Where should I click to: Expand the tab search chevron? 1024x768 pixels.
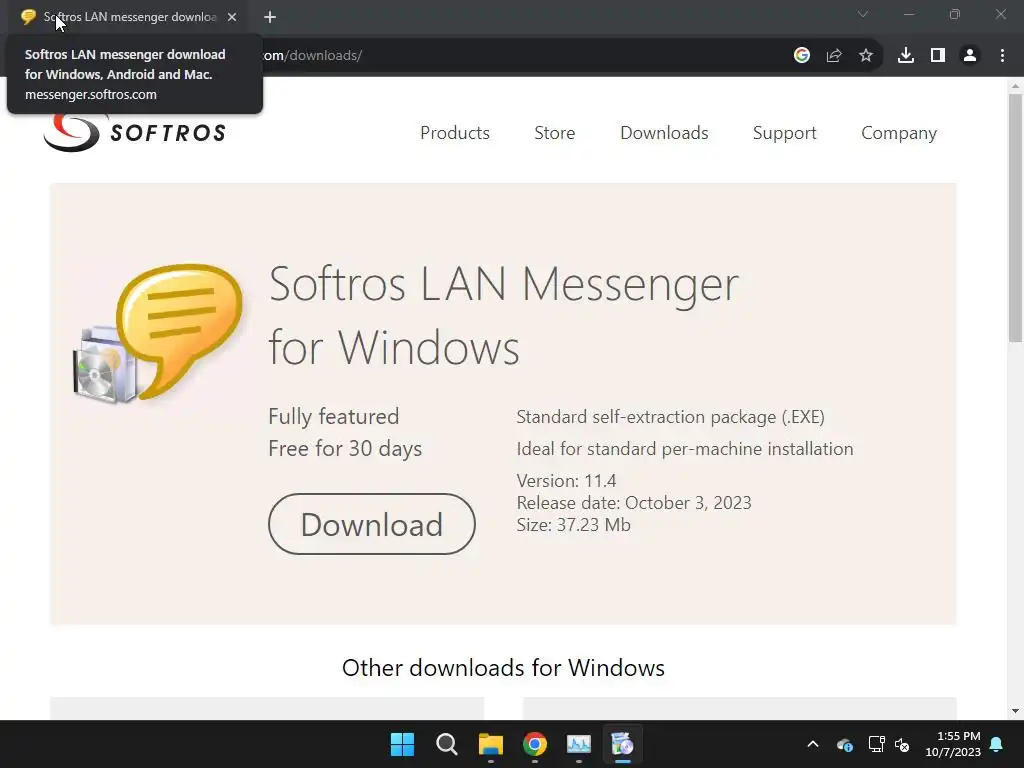(863, 14)
